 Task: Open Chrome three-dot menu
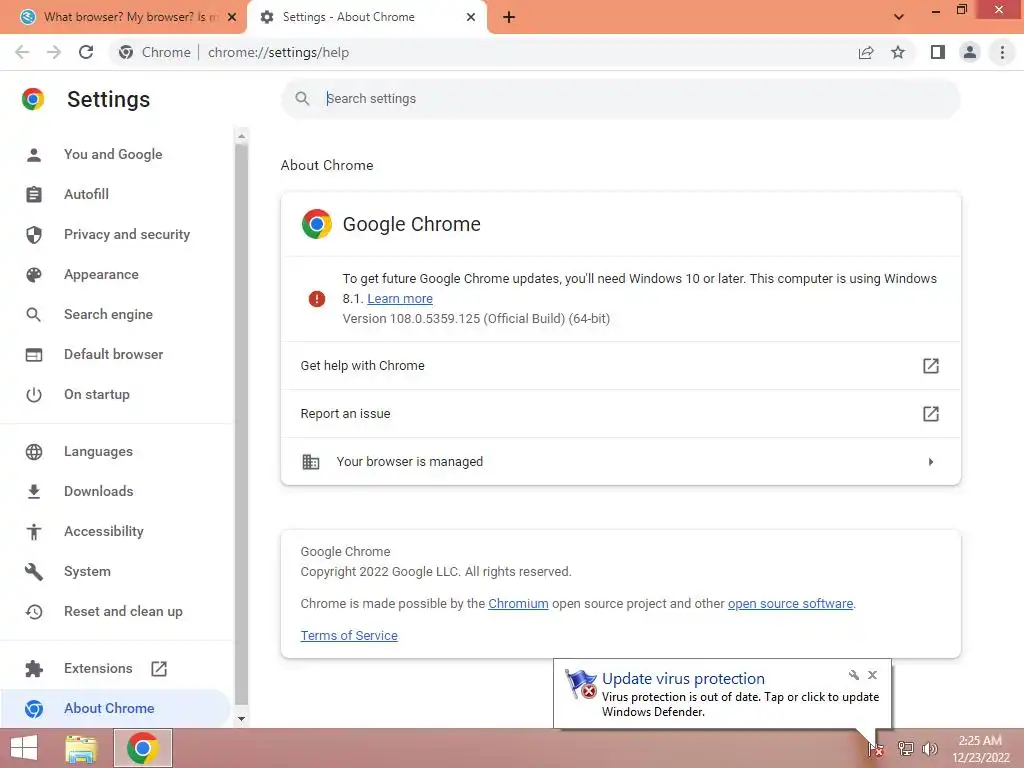pyautogui.click(x=1002, y=52)
